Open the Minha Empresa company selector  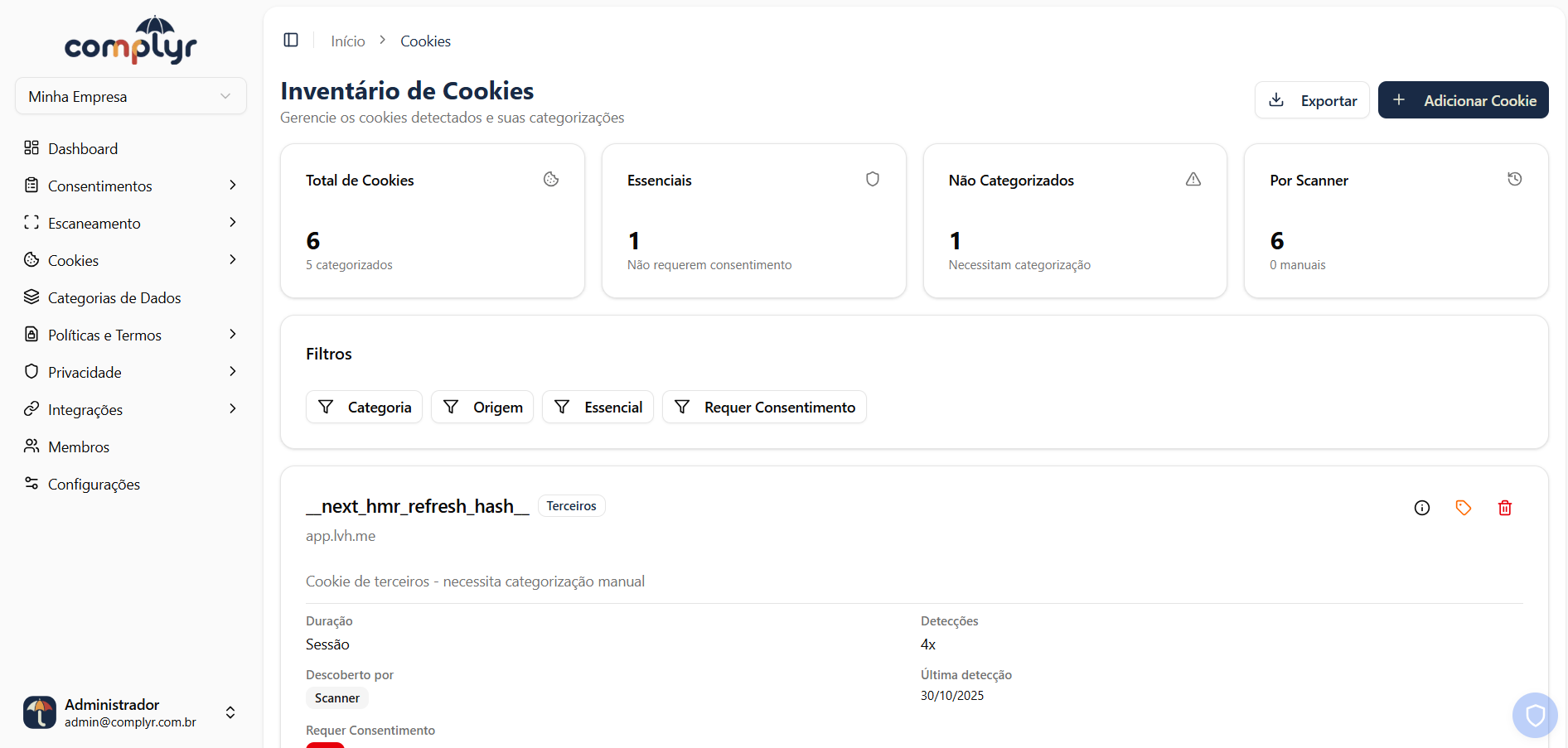(x=130, y=96)
